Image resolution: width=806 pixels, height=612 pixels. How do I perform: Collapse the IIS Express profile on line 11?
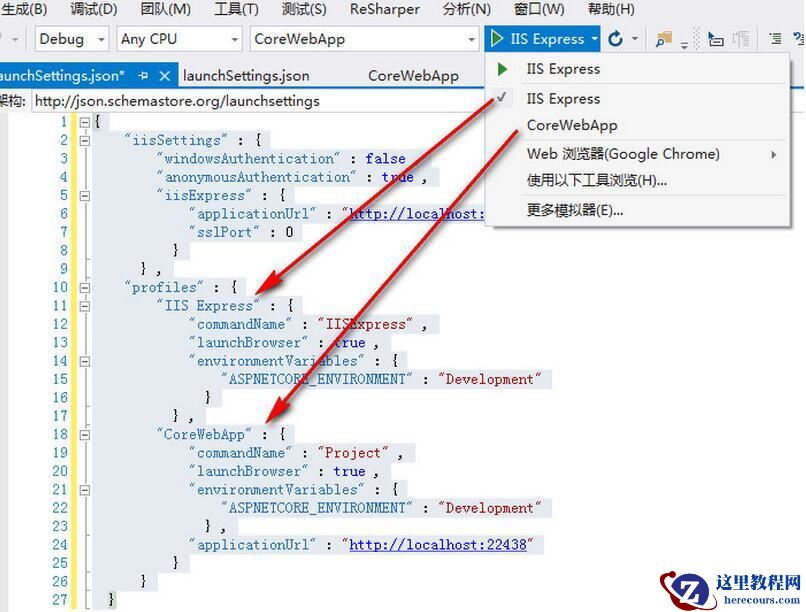[x=85, y=306]
